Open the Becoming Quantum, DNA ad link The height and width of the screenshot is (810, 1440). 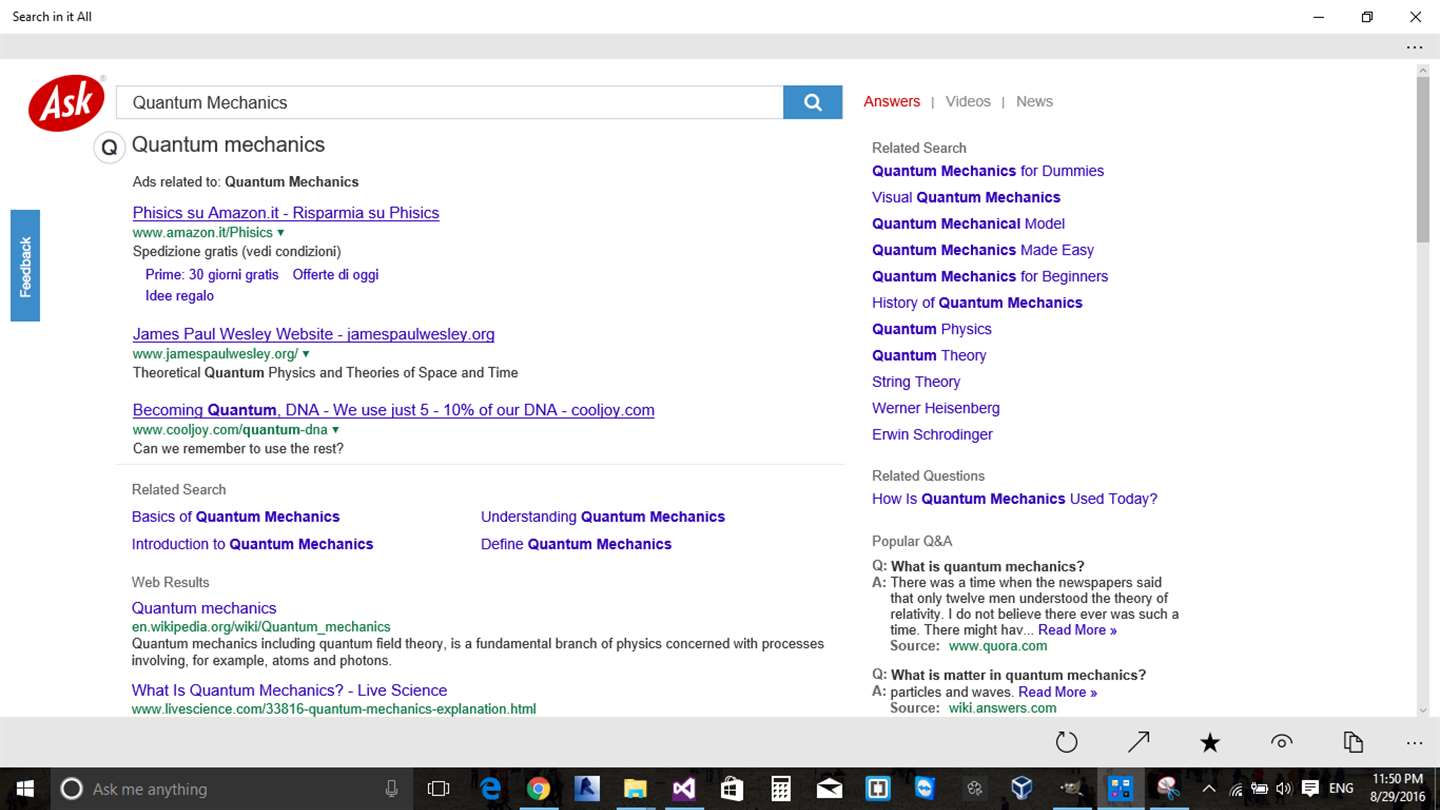click(x=394, y=410)
